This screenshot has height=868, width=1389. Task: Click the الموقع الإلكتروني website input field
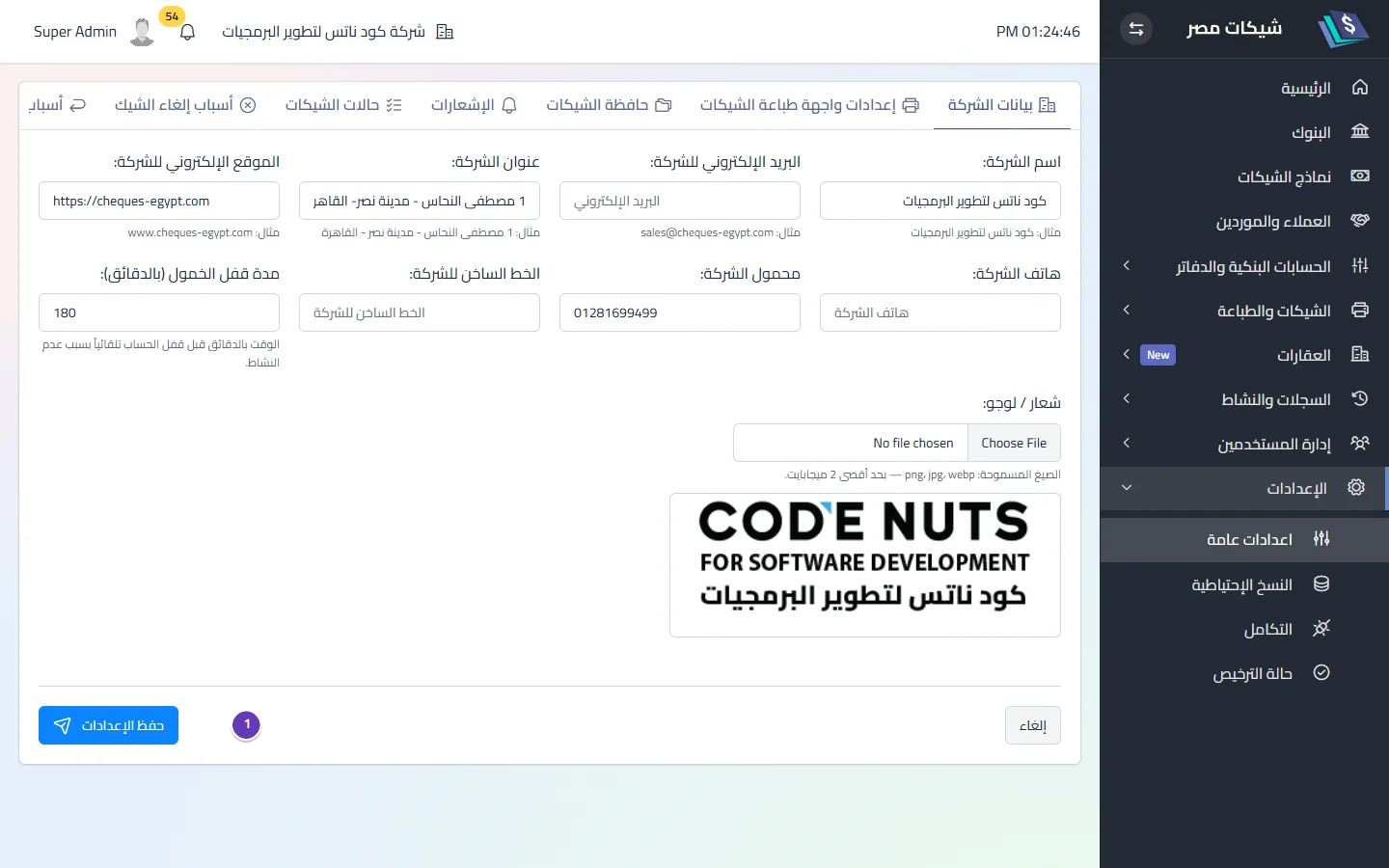[159, 201]
